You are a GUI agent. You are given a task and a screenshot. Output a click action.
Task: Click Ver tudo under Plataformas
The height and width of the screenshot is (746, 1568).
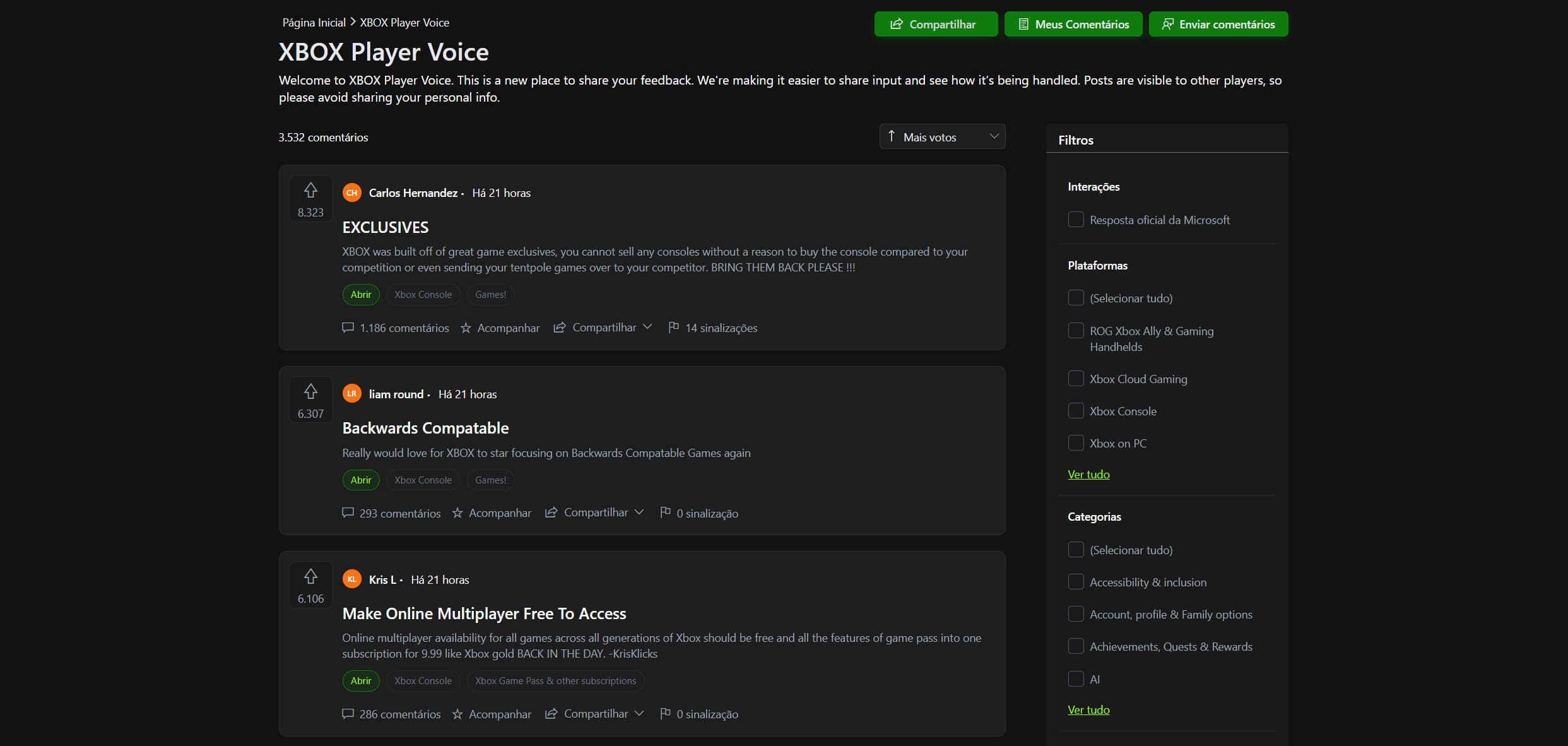1088,474
